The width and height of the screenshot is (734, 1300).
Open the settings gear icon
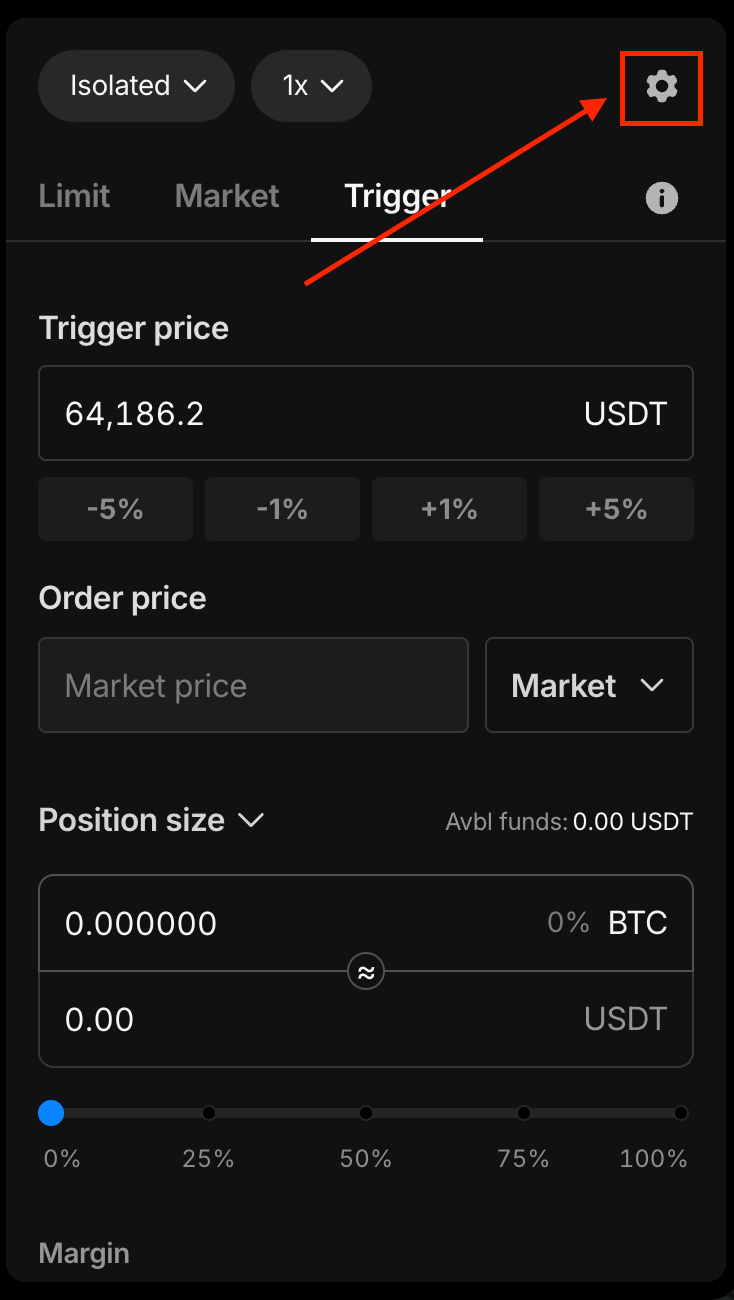[661, 87]
